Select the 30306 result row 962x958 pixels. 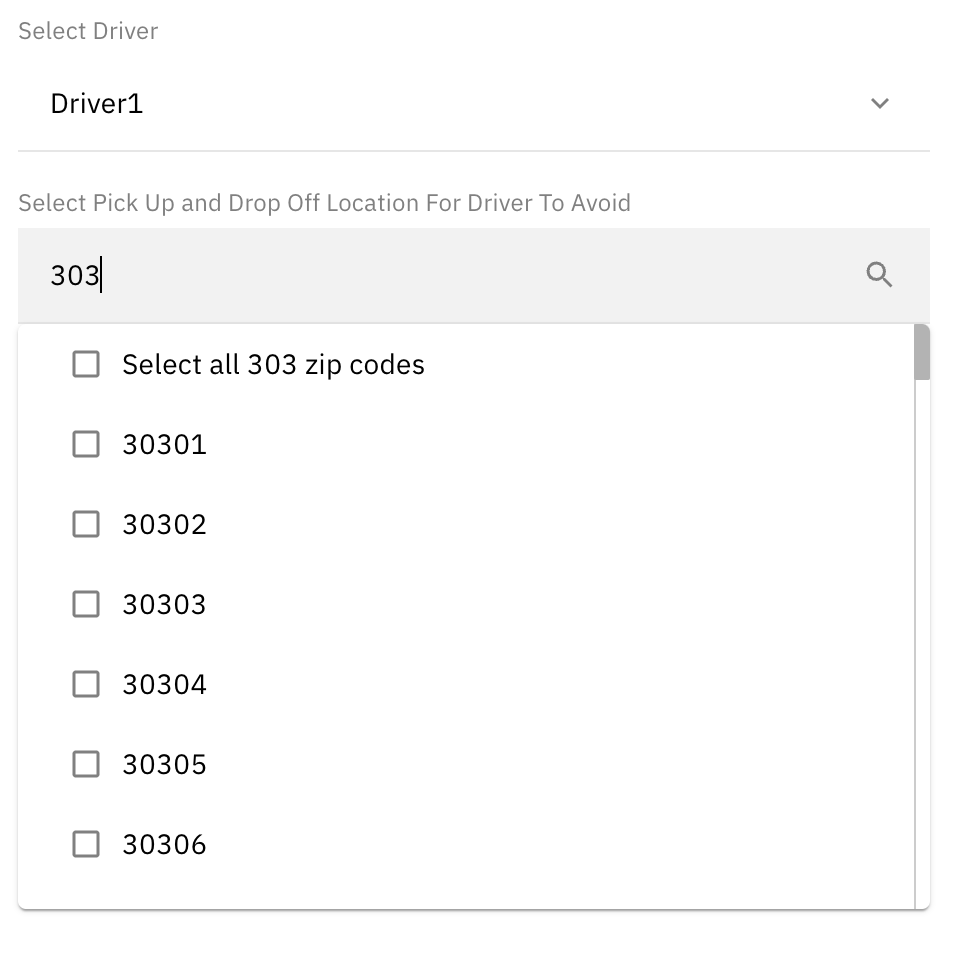(163, 844)
